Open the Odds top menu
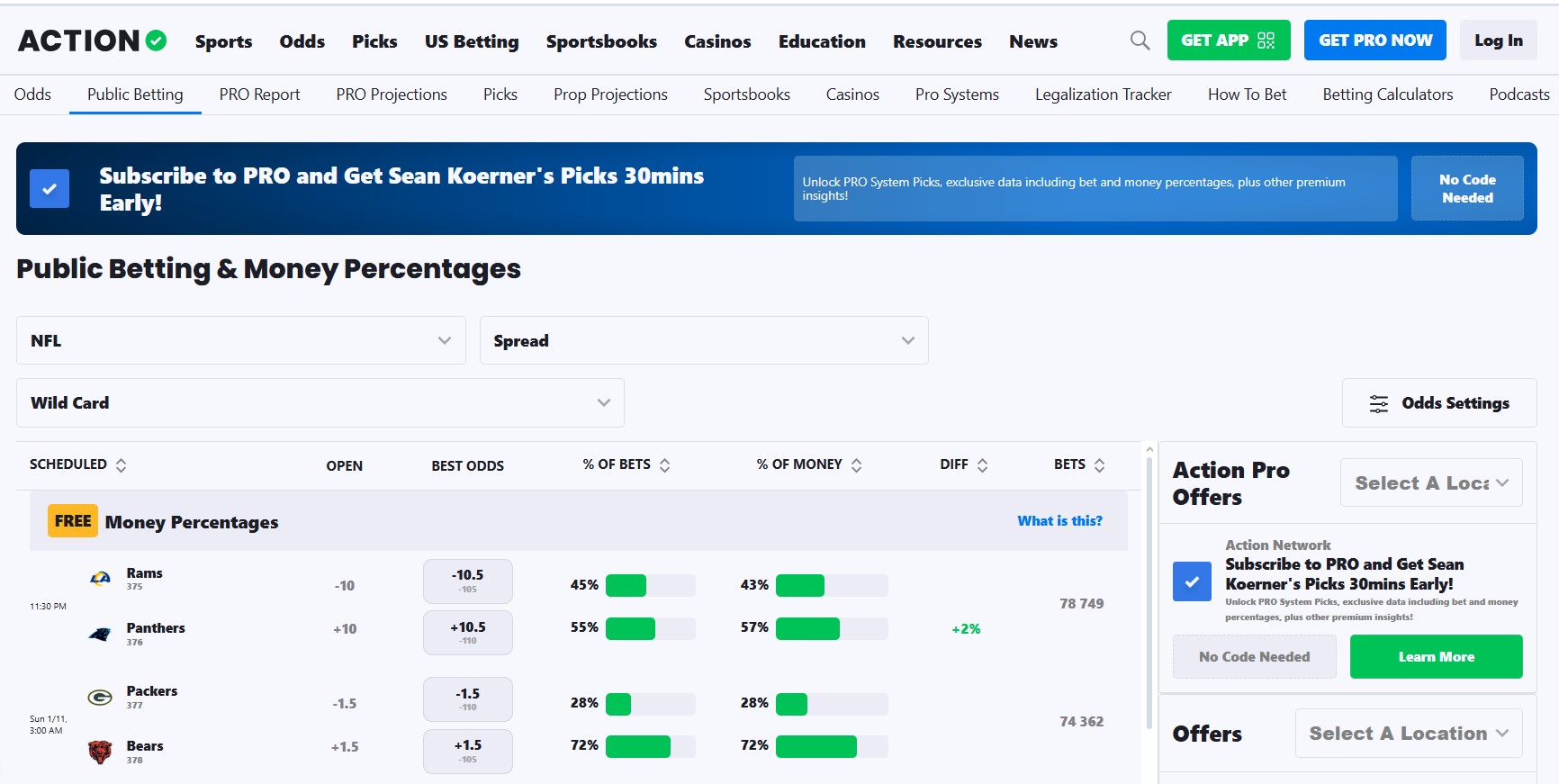Viewport: 1559px width, 784px height. [302, 41]
